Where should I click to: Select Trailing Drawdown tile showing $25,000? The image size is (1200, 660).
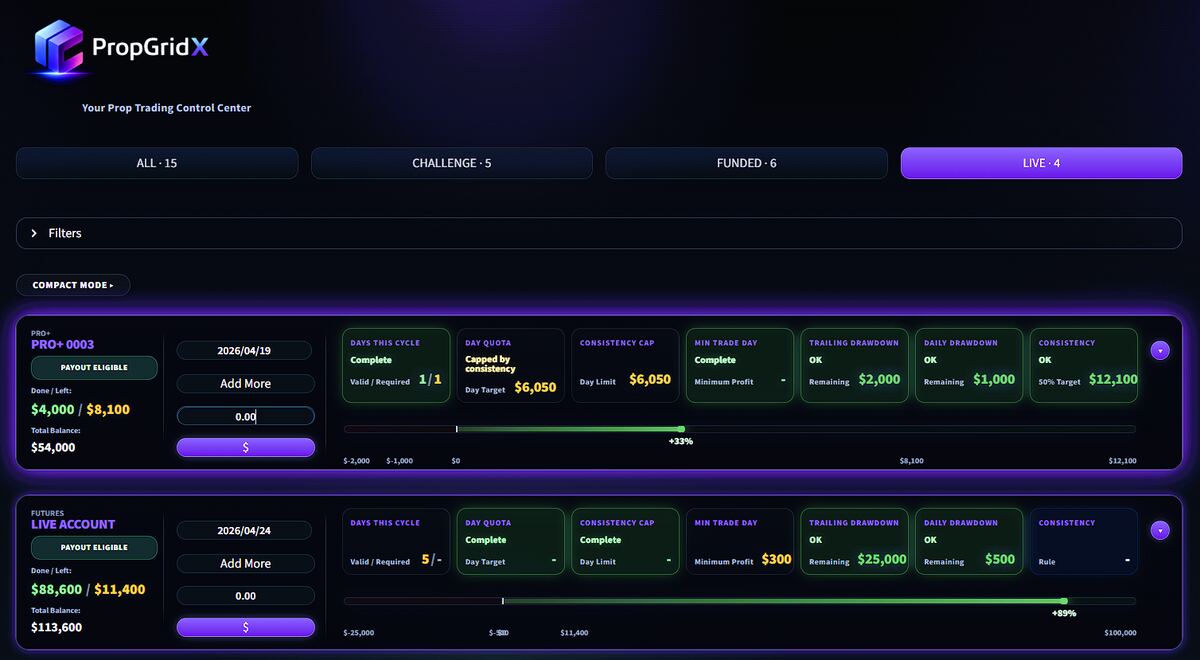[x=854, y=542]
